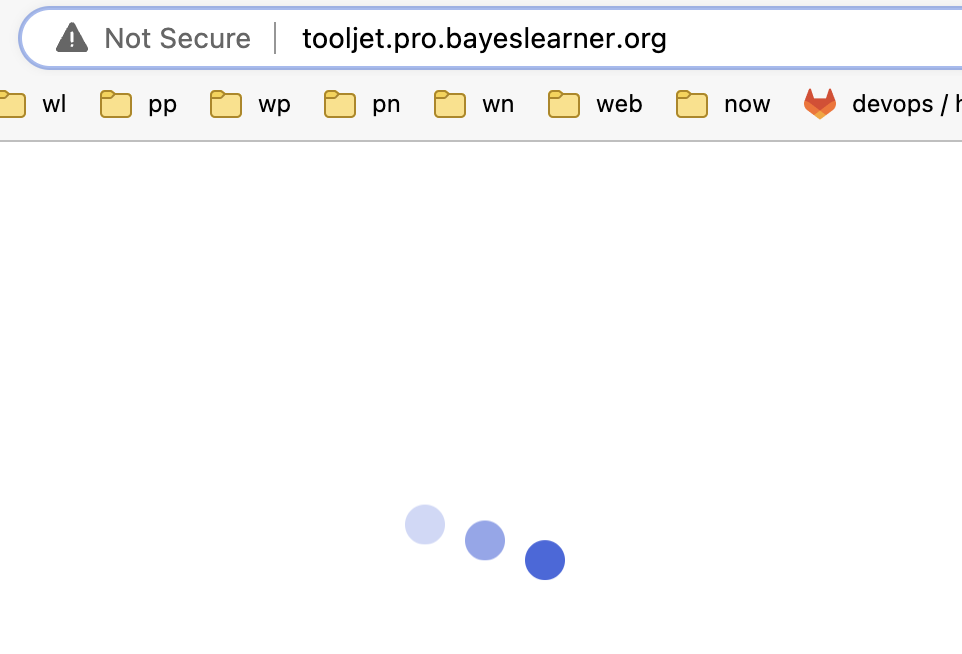Image resolution: width=962 pixels, height=654 pixels.
Task: Click the lightest loading spinner dot
Action: [x=424, y=524]
